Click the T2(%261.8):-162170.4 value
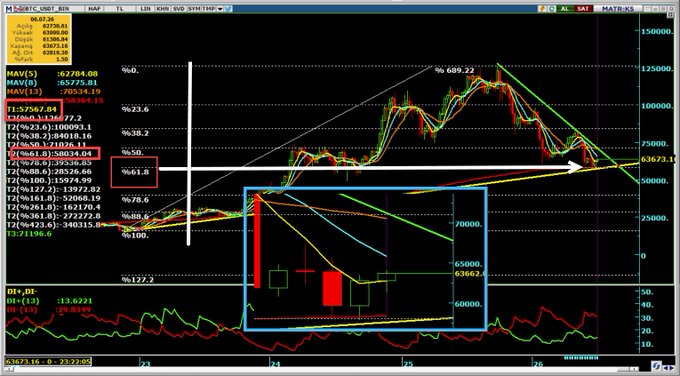 pos(53,207)
